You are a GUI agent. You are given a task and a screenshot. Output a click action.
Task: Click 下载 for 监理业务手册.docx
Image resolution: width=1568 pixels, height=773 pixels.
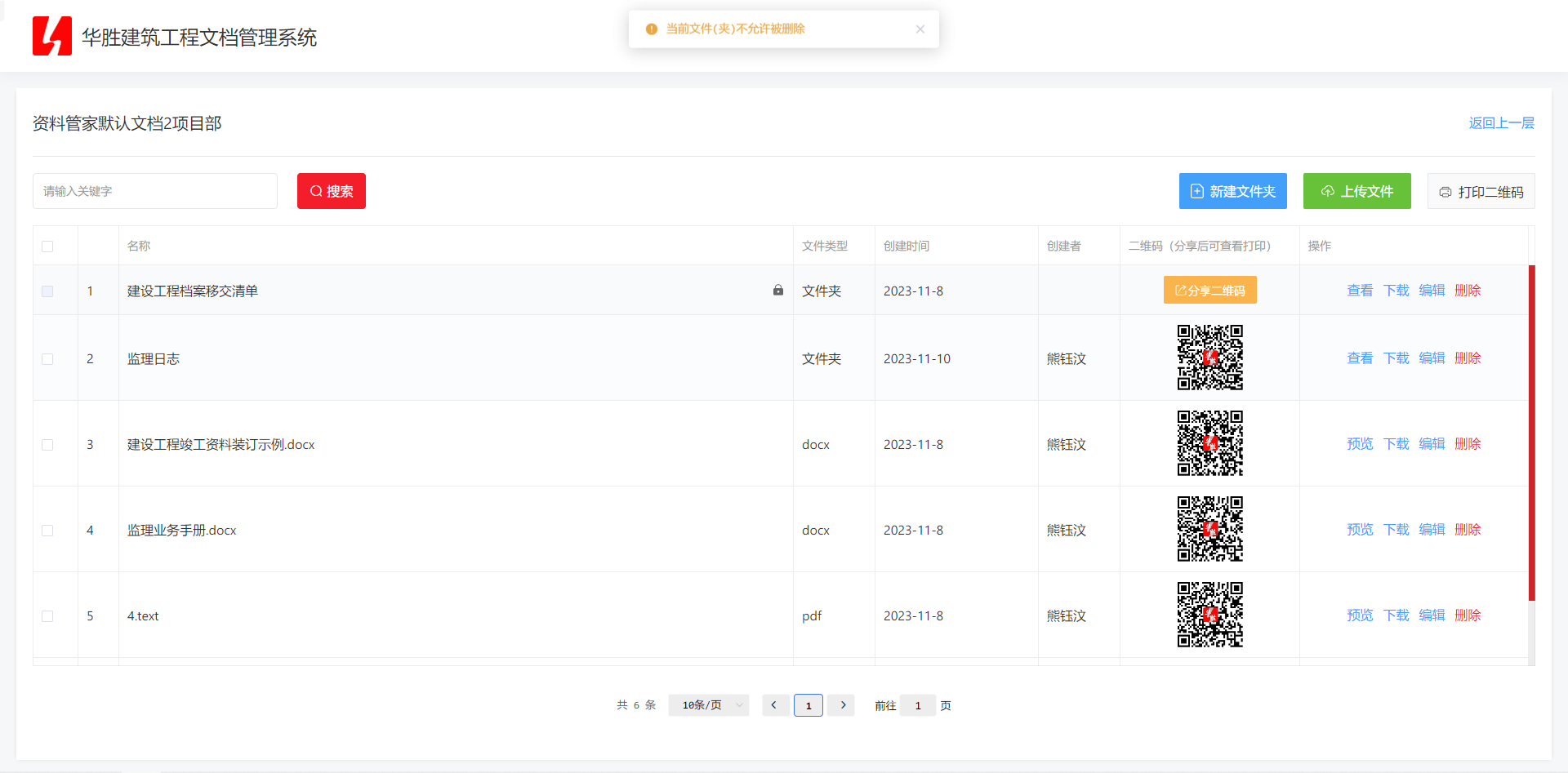click(1396, 529)
